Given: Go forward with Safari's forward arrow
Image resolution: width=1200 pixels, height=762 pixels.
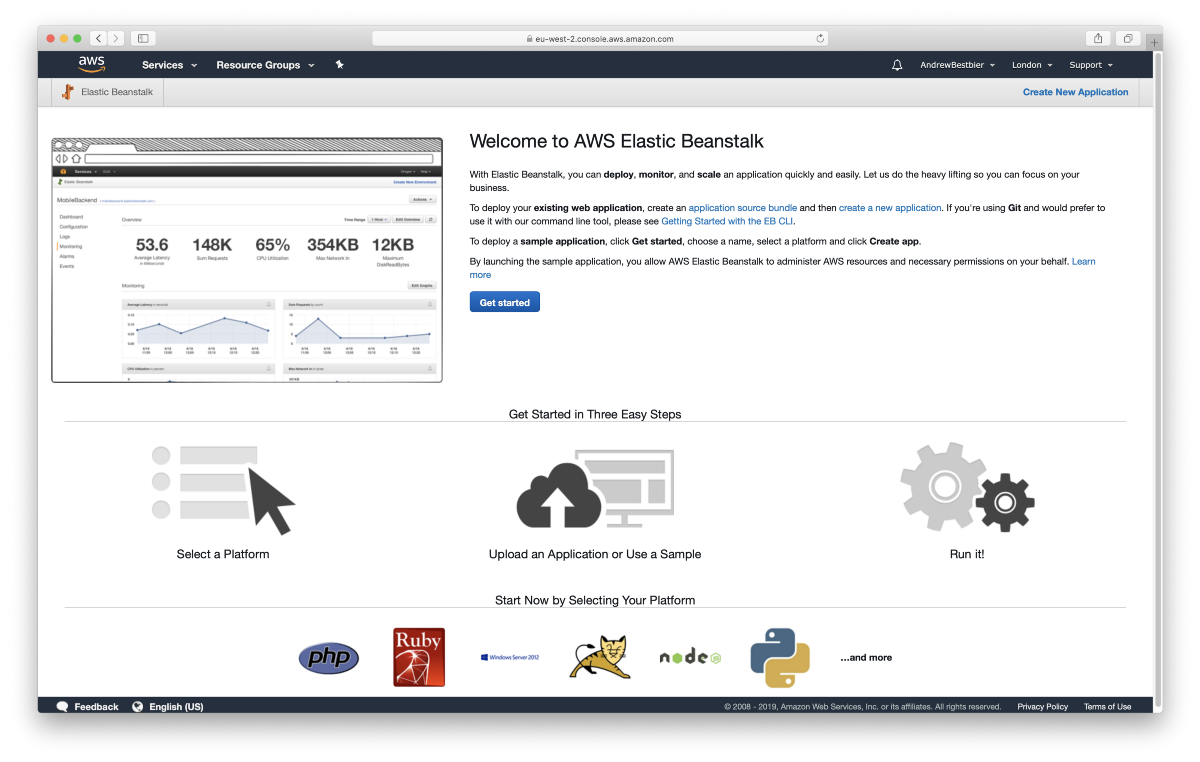Looking at the screenshot, I should tap(116, 38).
